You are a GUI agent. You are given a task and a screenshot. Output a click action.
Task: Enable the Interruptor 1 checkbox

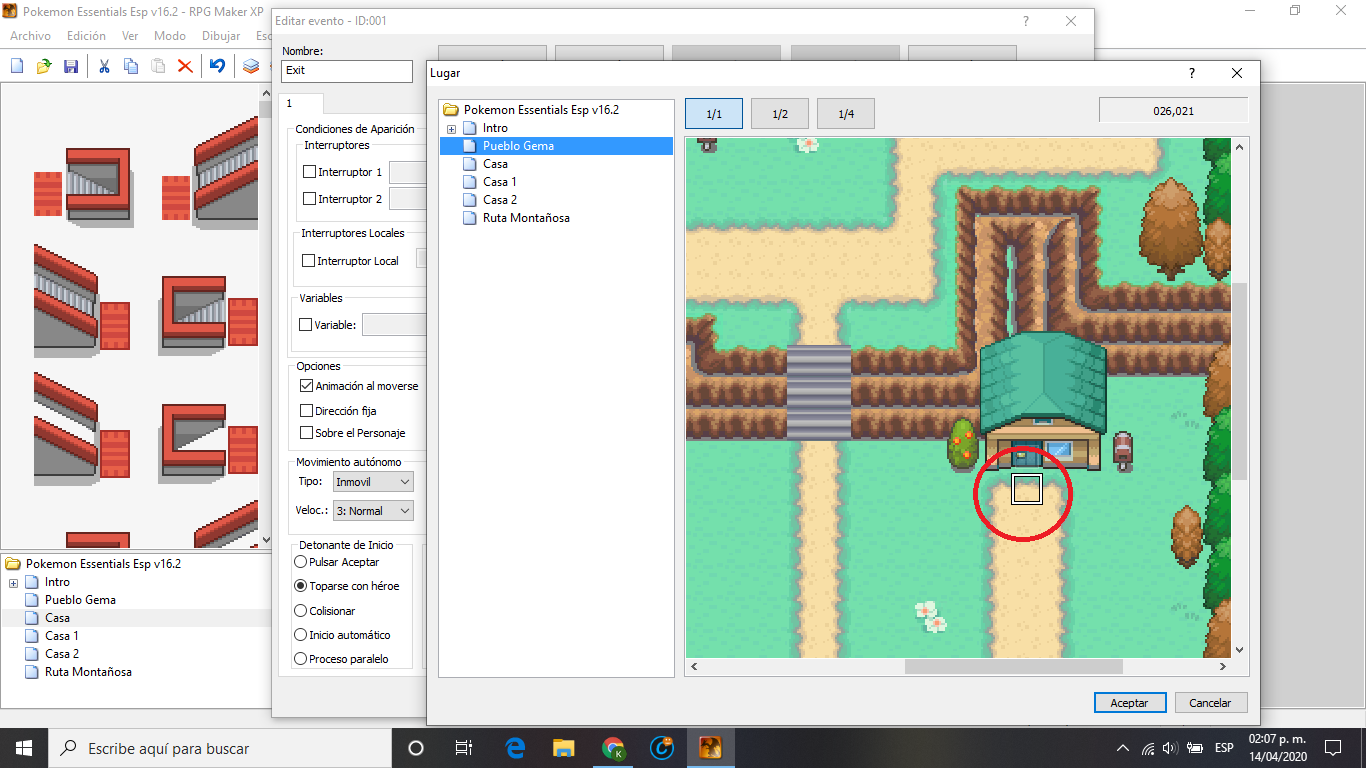pyautogui.click(x=310, y=172)
